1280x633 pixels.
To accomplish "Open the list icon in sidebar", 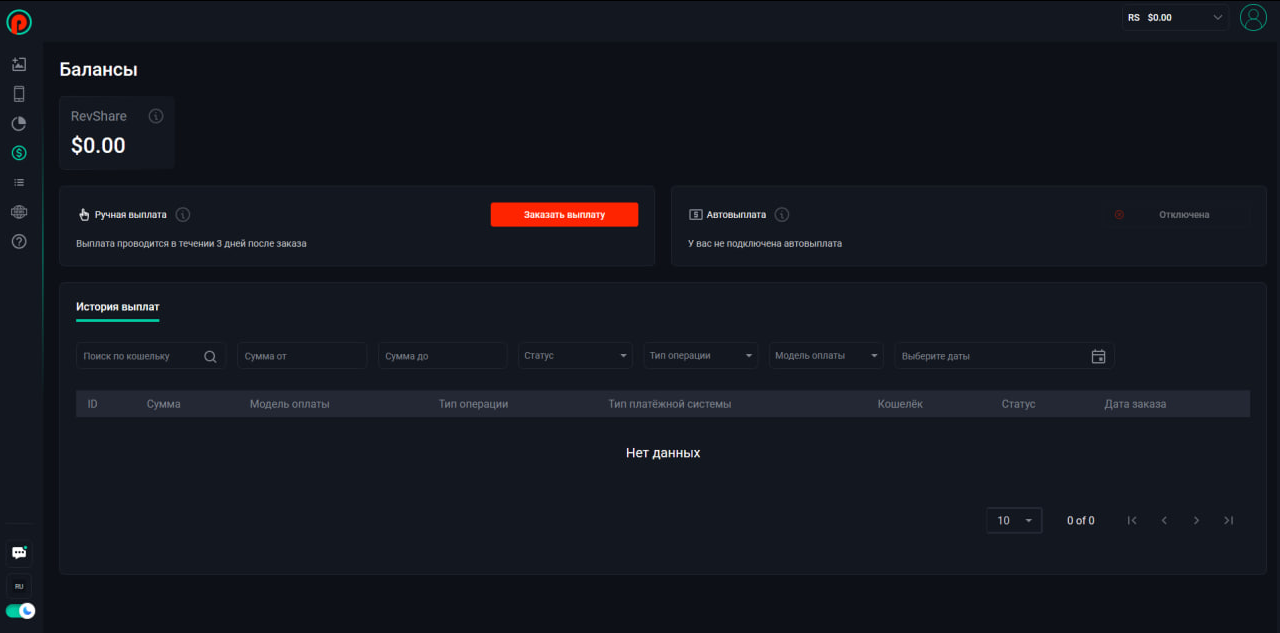I will (19, 183).
